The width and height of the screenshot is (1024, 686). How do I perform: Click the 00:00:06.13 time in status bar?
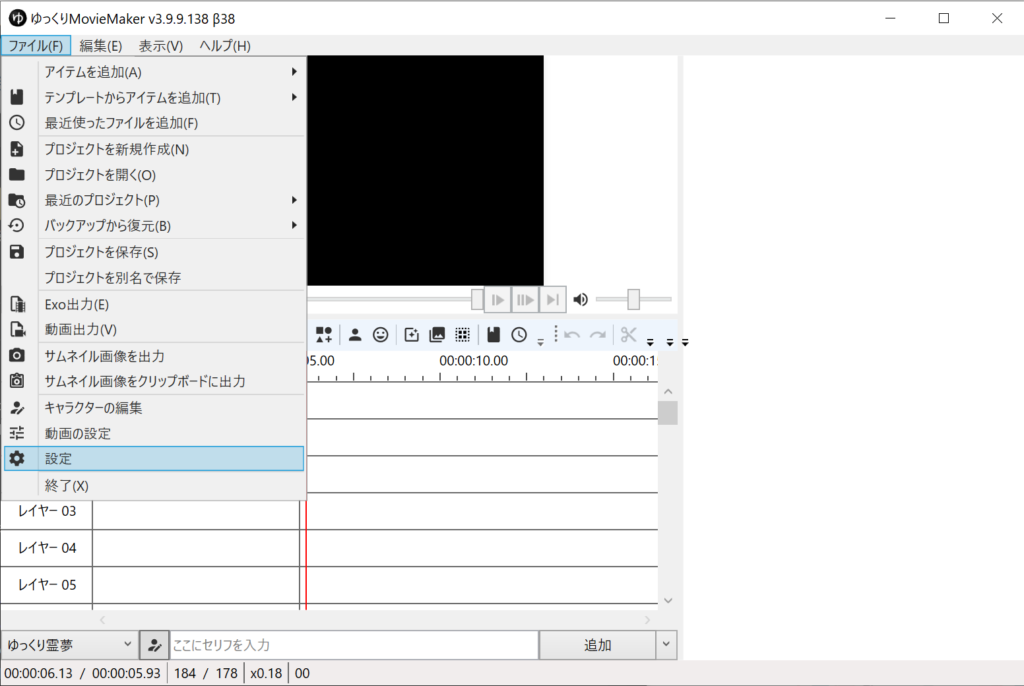click(39, 674)
